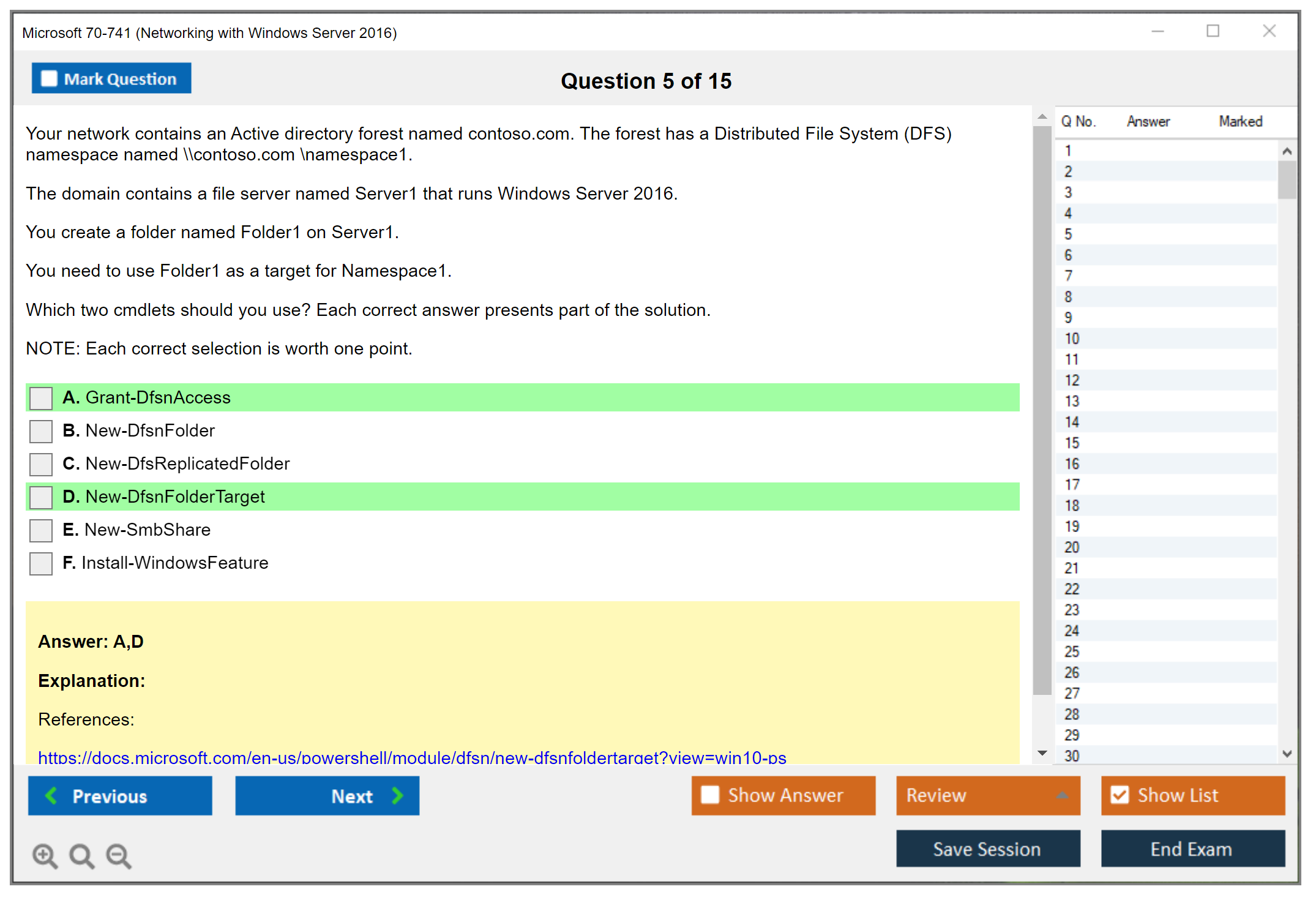Click the End Exam button
This screenshot has width=1316, height=900.
[1192, 849]
